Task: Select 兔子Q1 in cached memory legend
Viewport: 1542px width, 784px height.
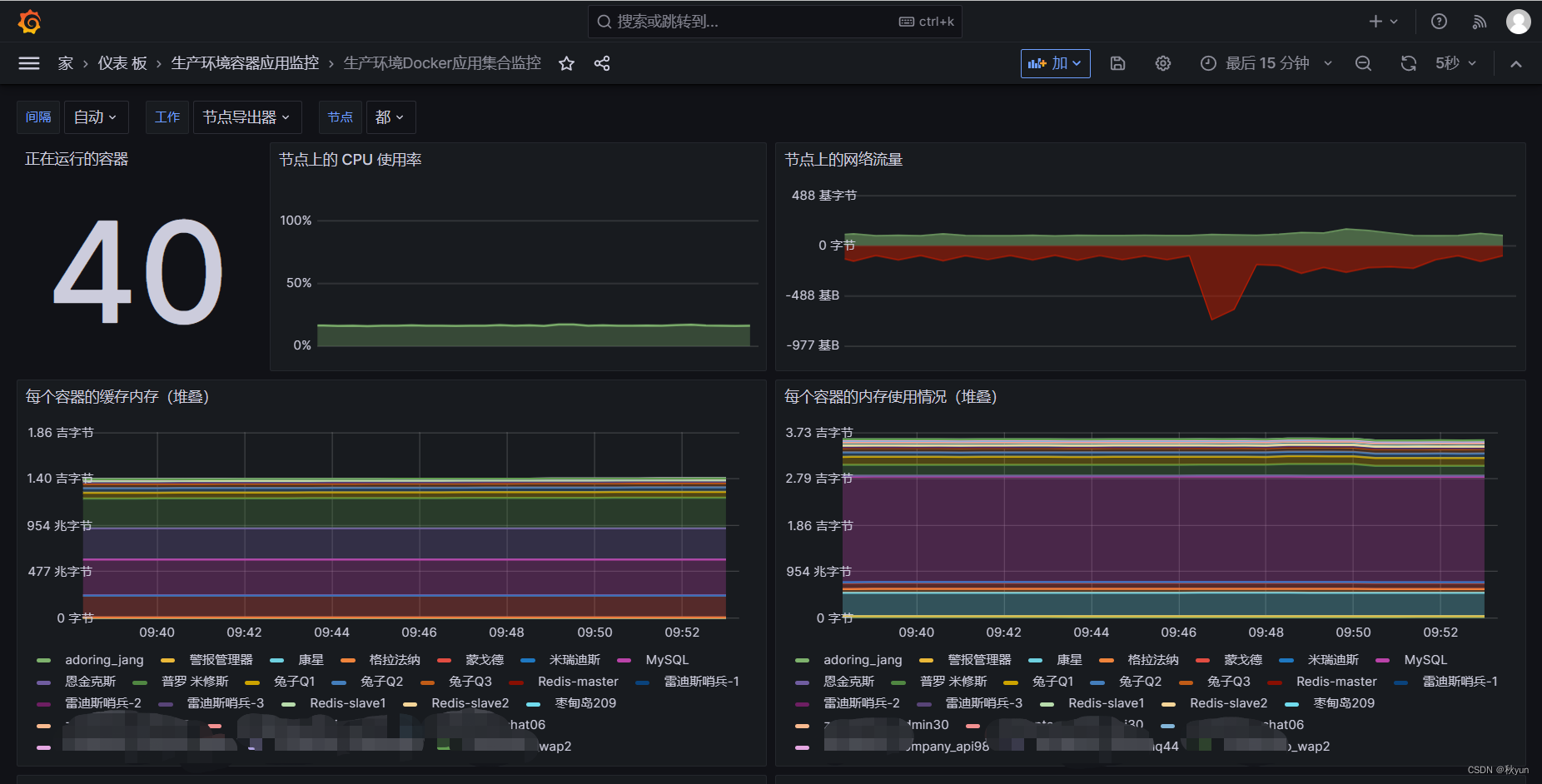Action: [x=294, y=682]
